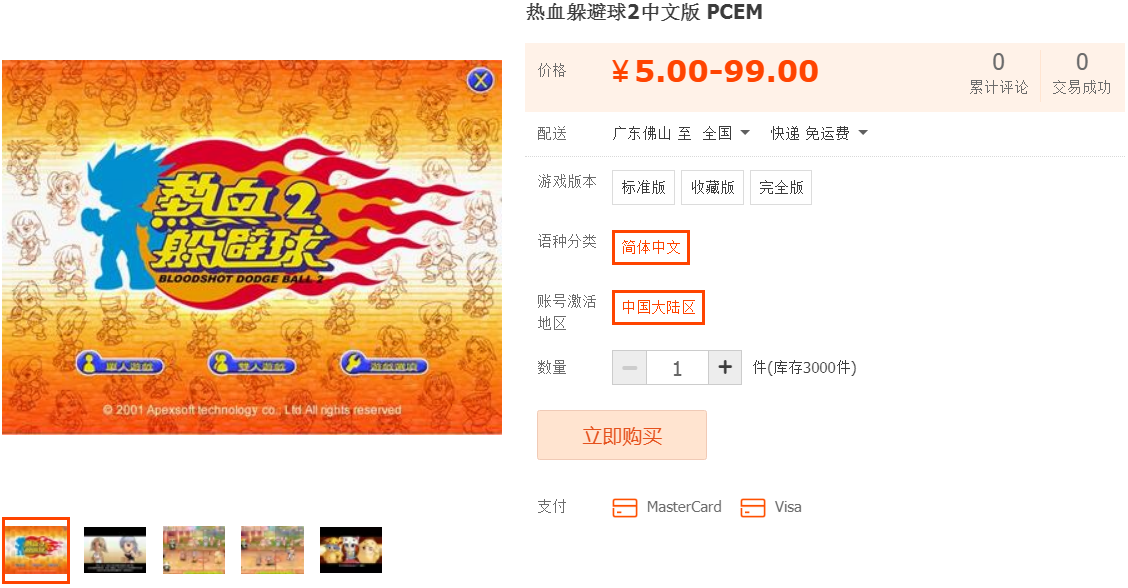Click the wrench settings icon in the game image
Screen dimensions: 1128x588
coord(354,363)
